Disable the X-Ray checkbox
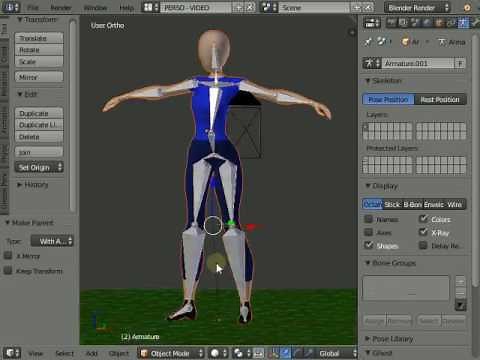This screenshot has height=360, width=480. (x=423, y=232)
